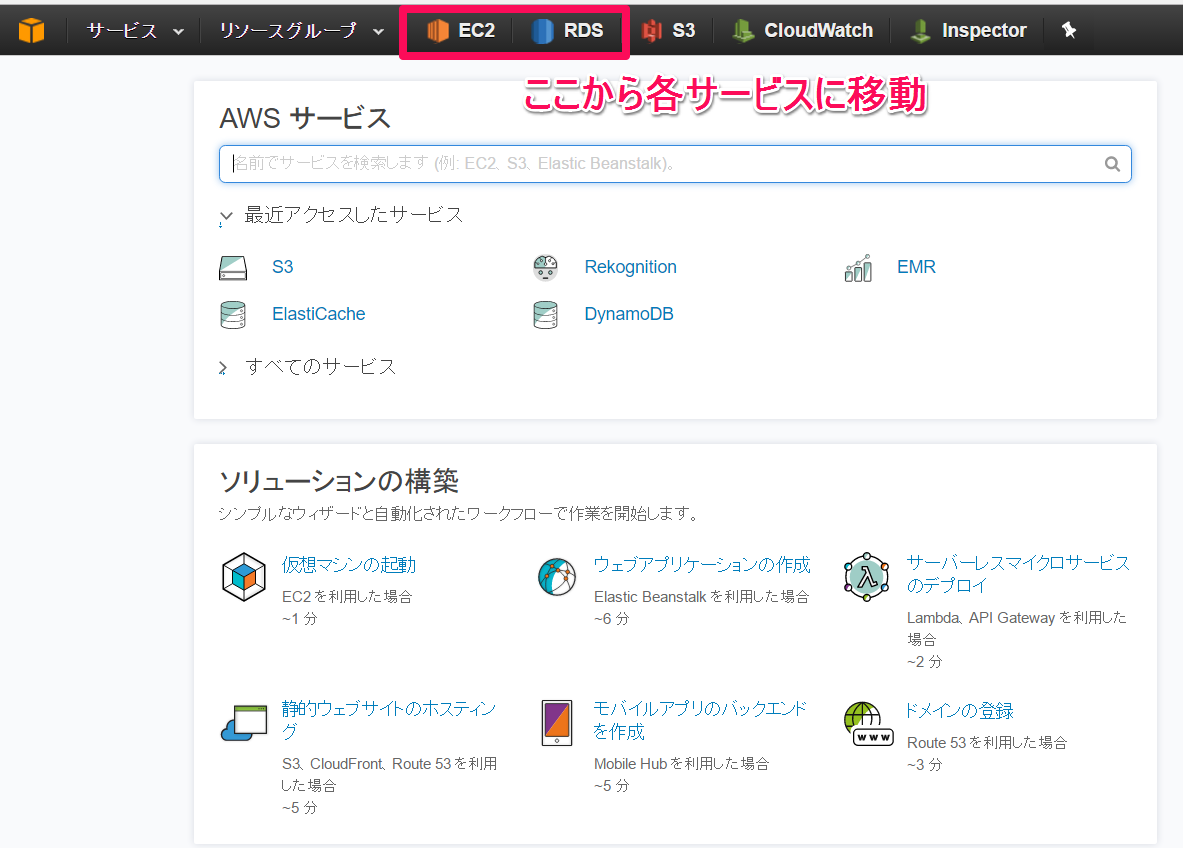Open the EMR service link

(x=916, y=267)
